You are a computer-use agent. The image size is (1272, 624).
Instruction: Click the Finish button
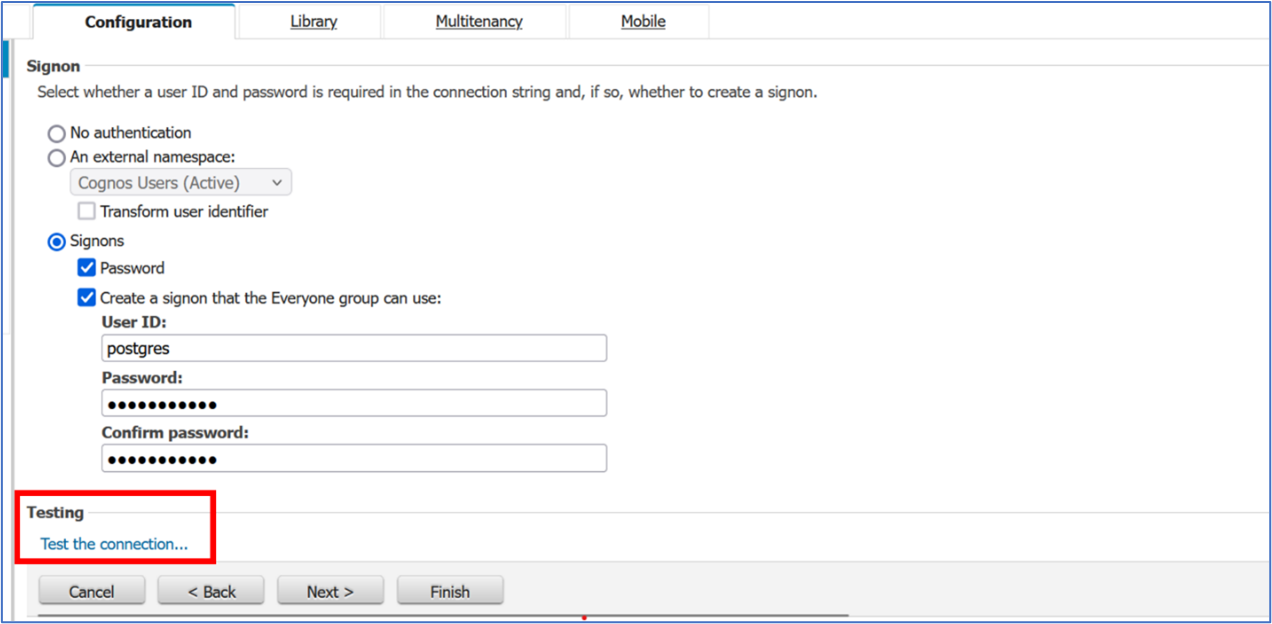click(x=450, y=591)
